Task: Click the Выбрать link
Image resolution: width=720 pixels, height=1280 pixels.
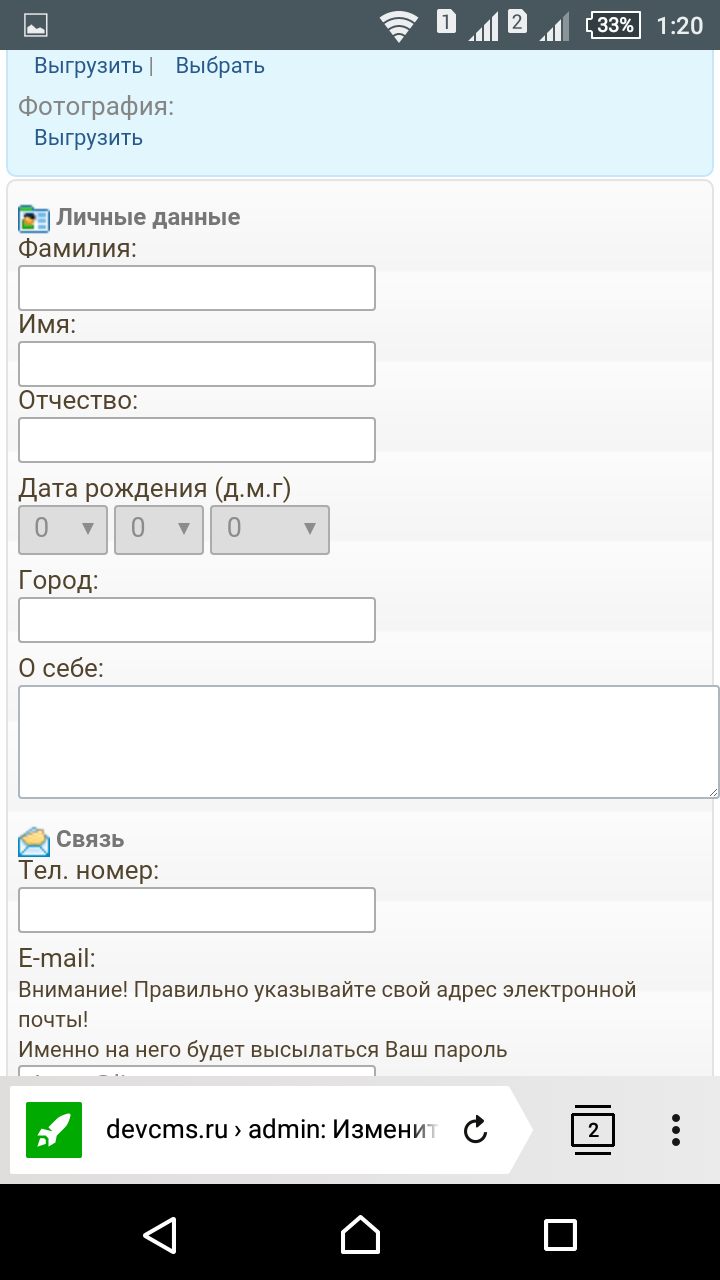Action: click(220, 66)
